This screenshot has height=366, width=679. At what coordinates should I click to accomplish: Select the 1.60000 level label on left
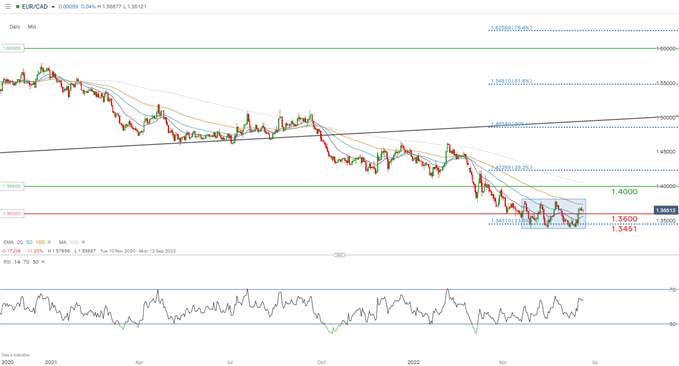pos(12,49)
